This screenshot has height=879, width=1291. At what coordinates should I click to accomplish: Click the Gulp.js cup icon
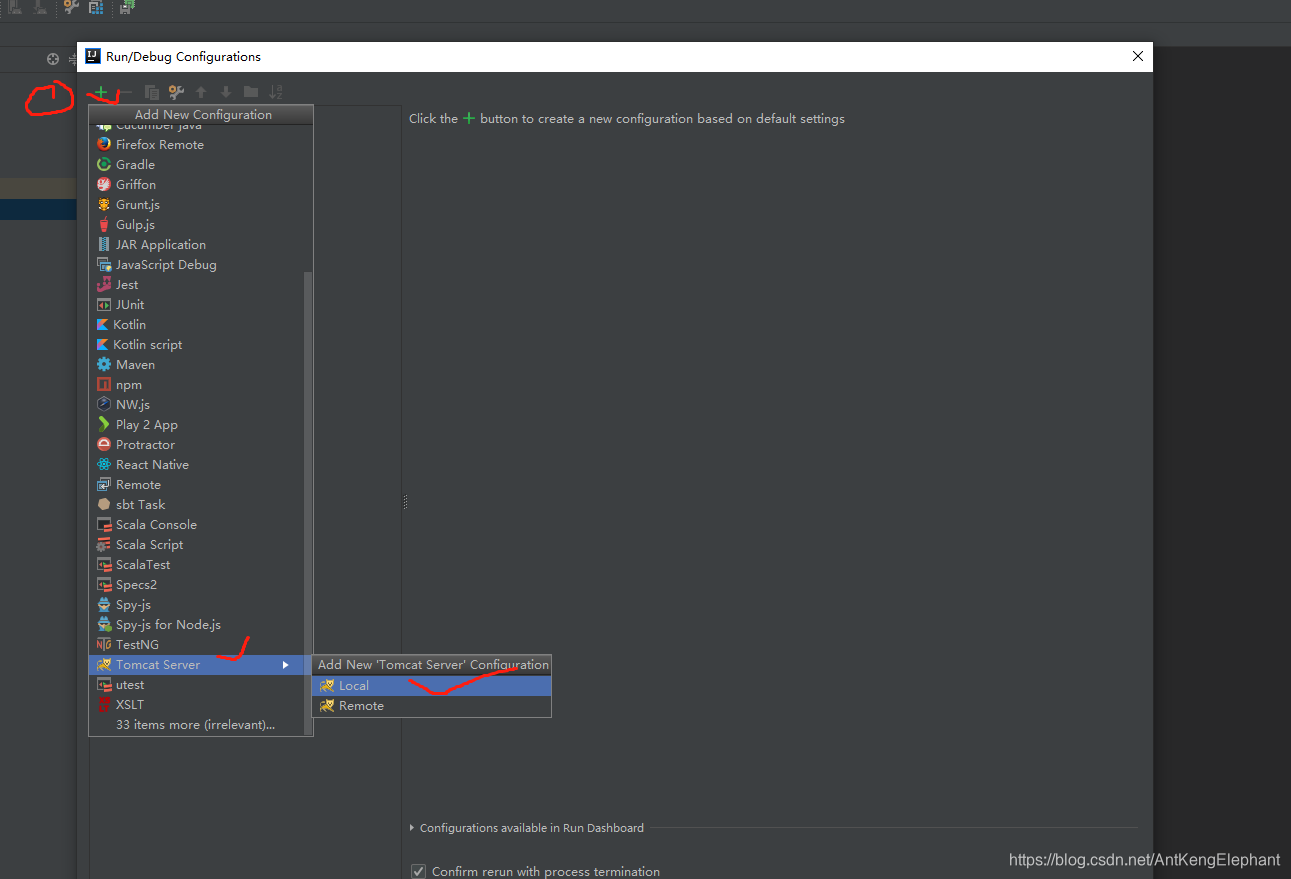pos(104,224)
